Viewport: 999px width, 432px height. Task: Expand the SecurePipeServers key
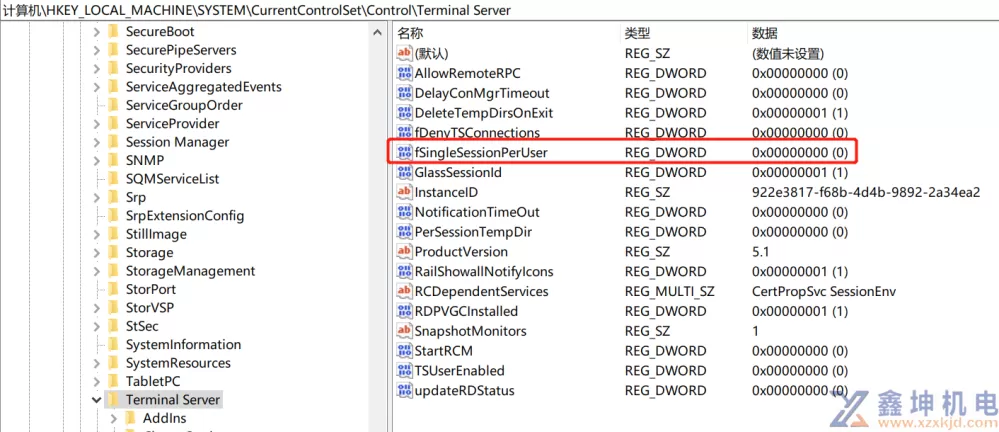(x=96, y=50)
